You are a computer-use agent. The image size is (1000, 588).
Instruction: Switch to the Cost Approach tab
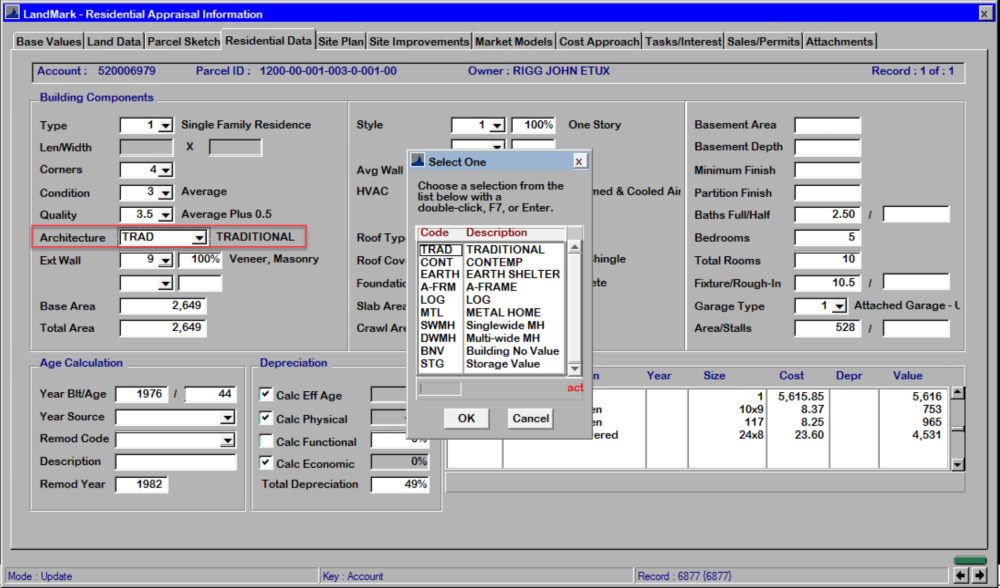[x=599, y=41]
